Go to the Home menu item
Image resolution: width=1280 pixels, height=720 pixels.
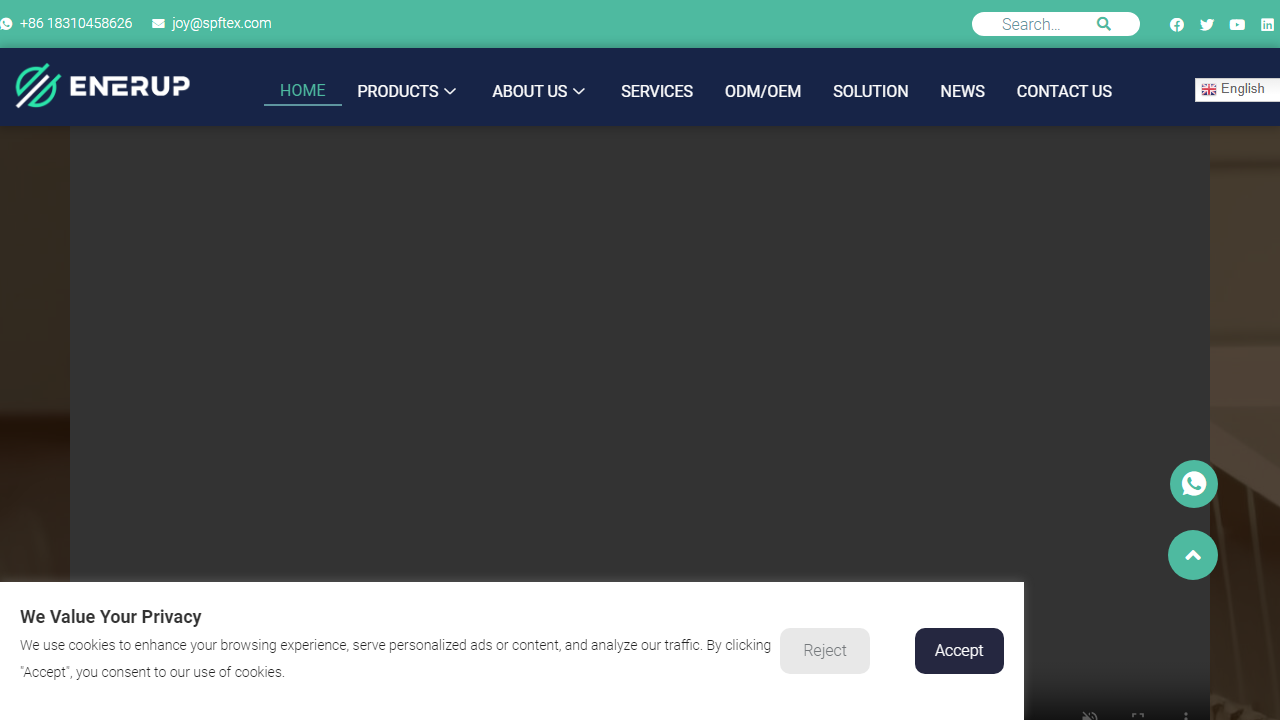tap(303, 91)
